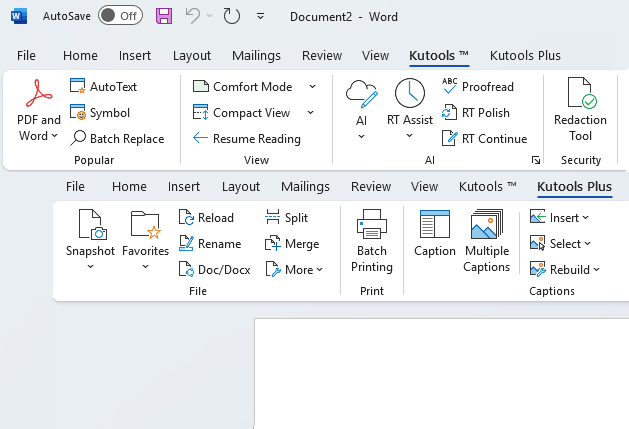Click the Redo (repeat) icon
Viewport: 629px width, 429px height.
tap(231, 16)
